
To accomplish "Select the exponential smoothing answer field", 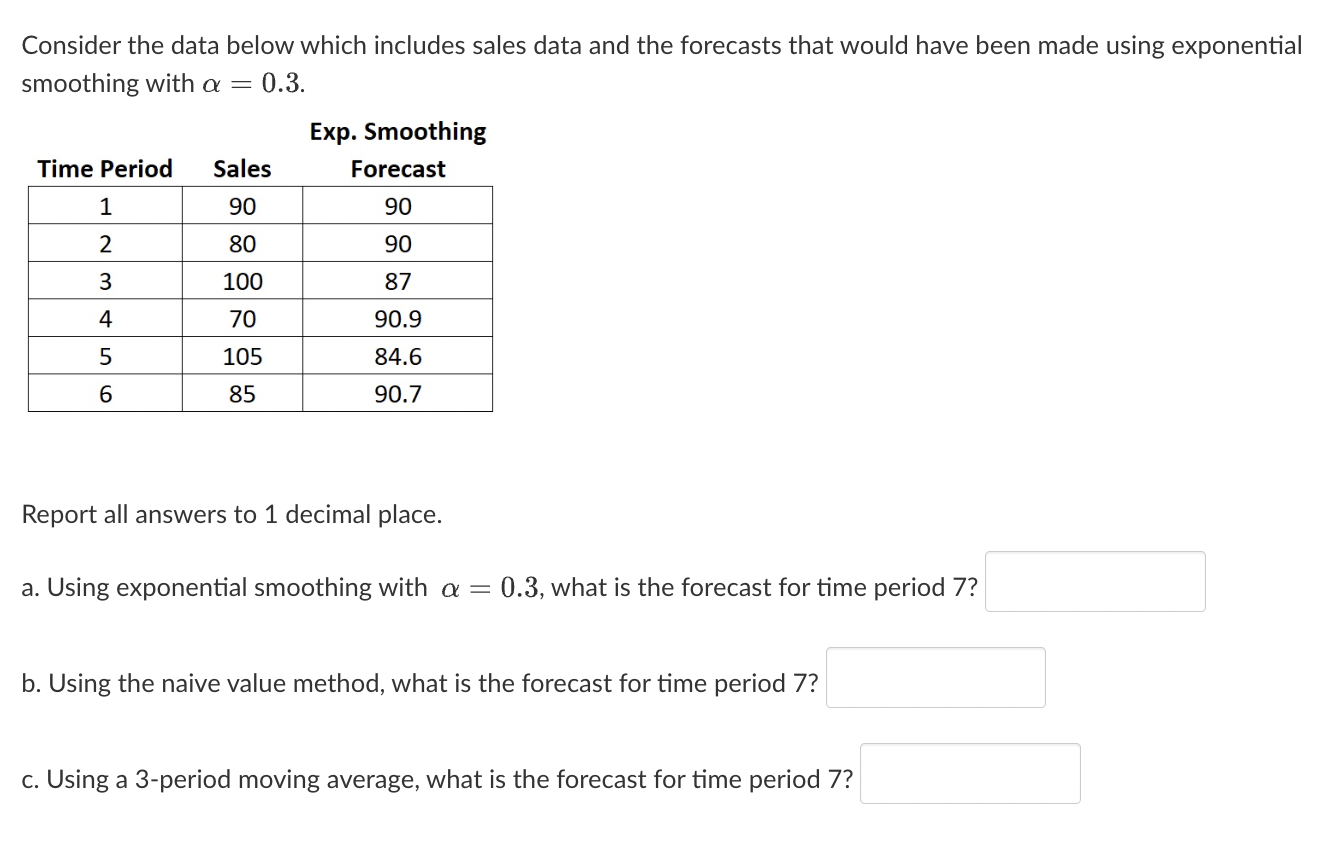I will tap(1095, 581).
